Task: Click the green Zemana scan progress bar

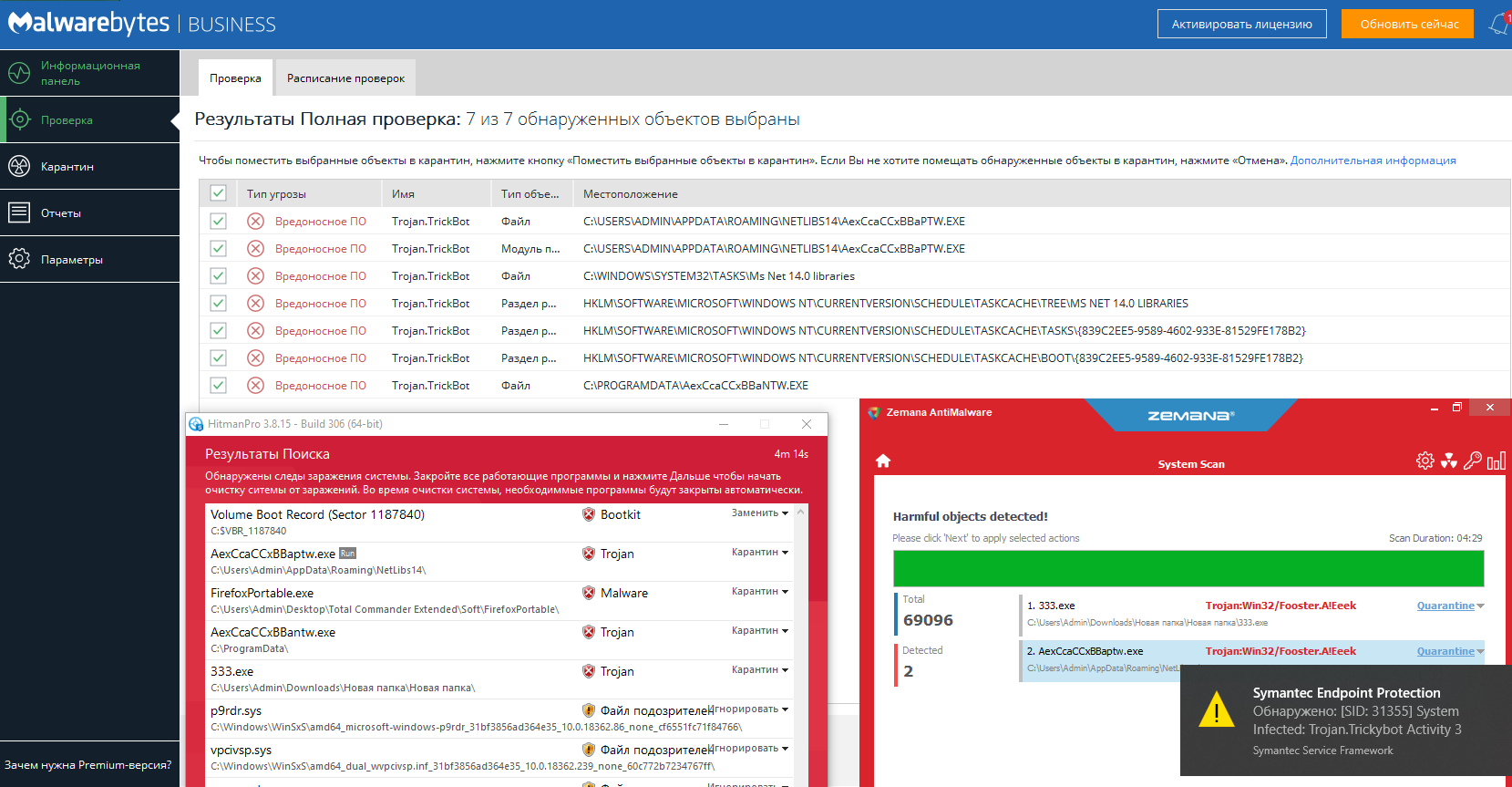Action: tap(1188, 569)
